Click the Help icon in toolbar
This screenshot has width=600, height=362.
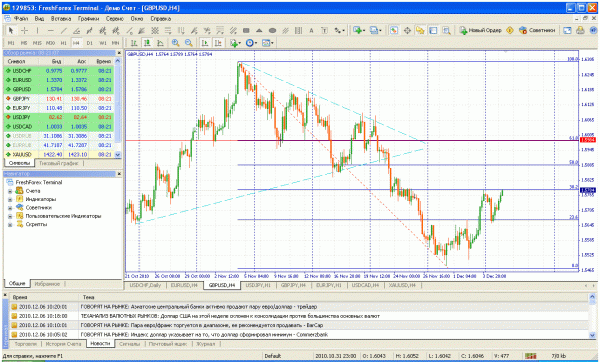point(593,30)
